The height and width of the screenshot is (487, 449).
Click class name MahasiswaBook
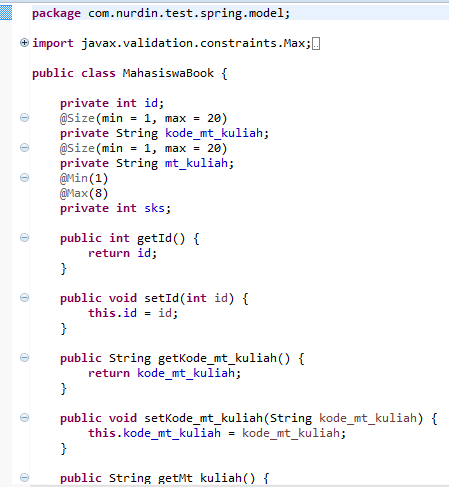(168, 73)
